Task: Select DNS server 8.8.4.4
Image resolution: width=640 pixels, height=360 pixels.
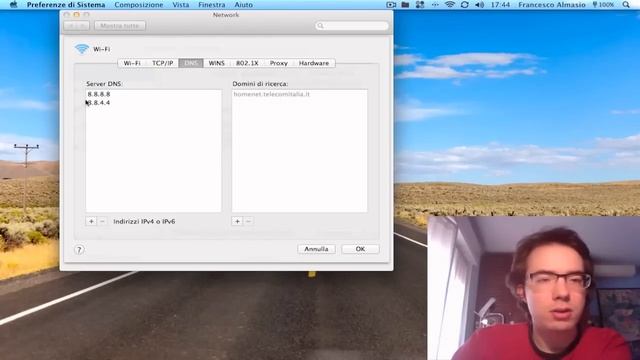Action: [x=98, y=102]
